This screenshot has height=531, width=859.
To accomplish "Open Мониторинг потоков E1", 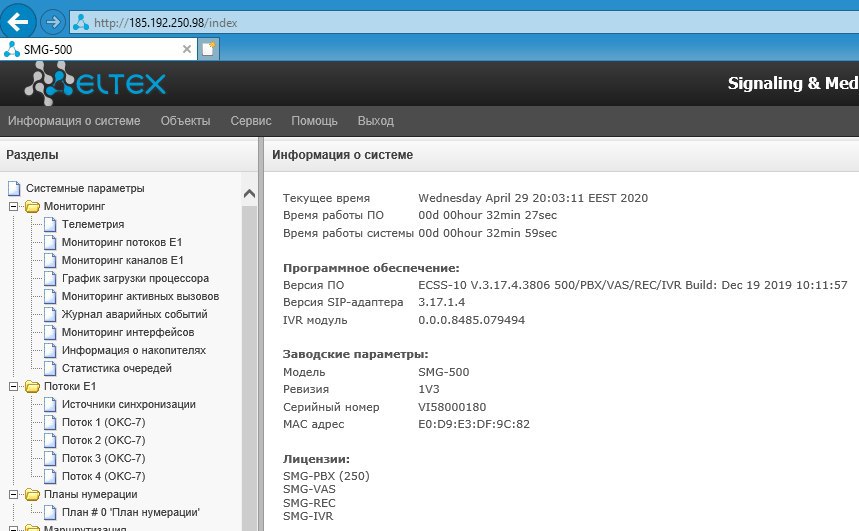I will (122, 242).
